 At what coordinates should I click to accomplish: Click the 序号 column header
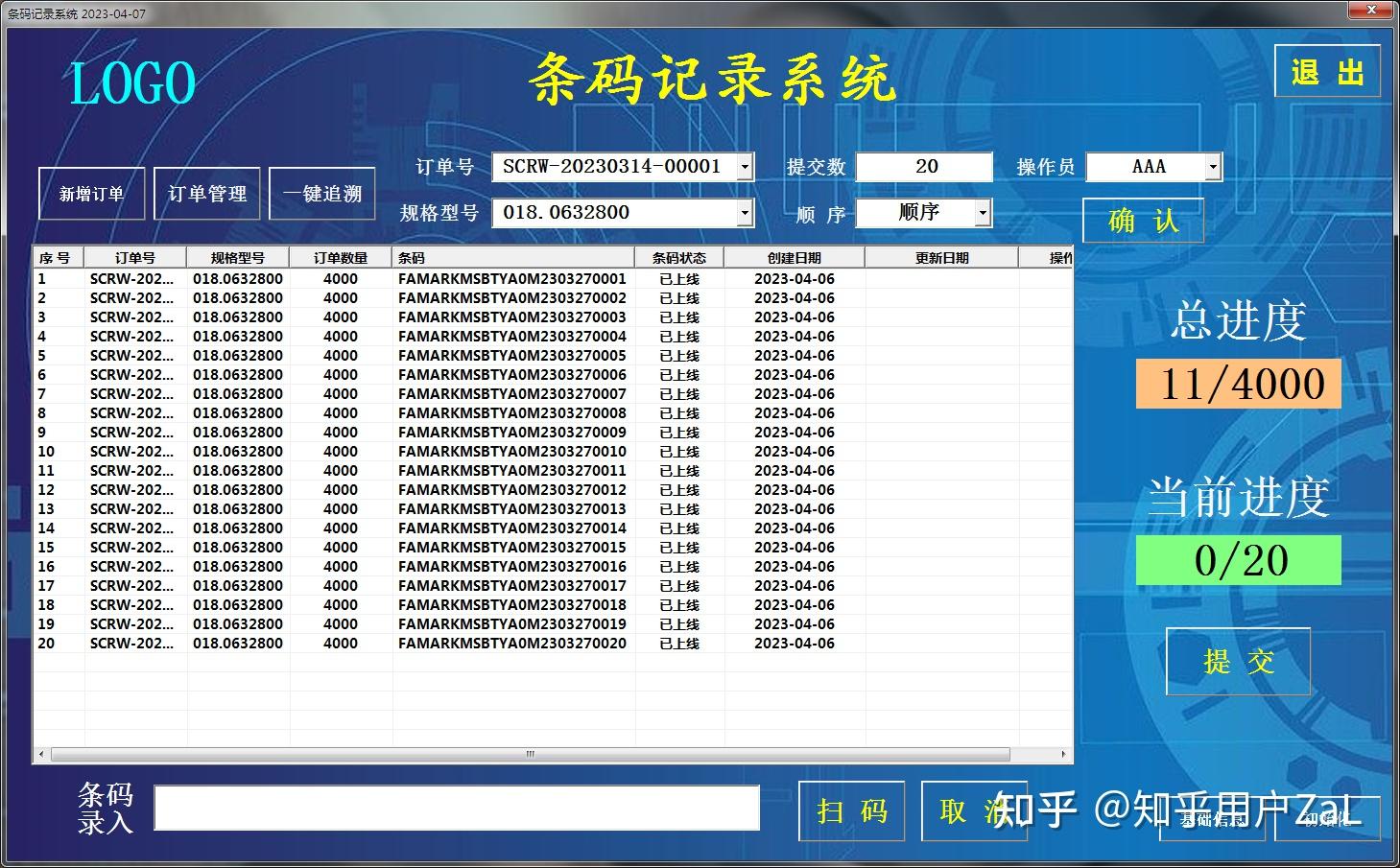[x=59, y=257]
